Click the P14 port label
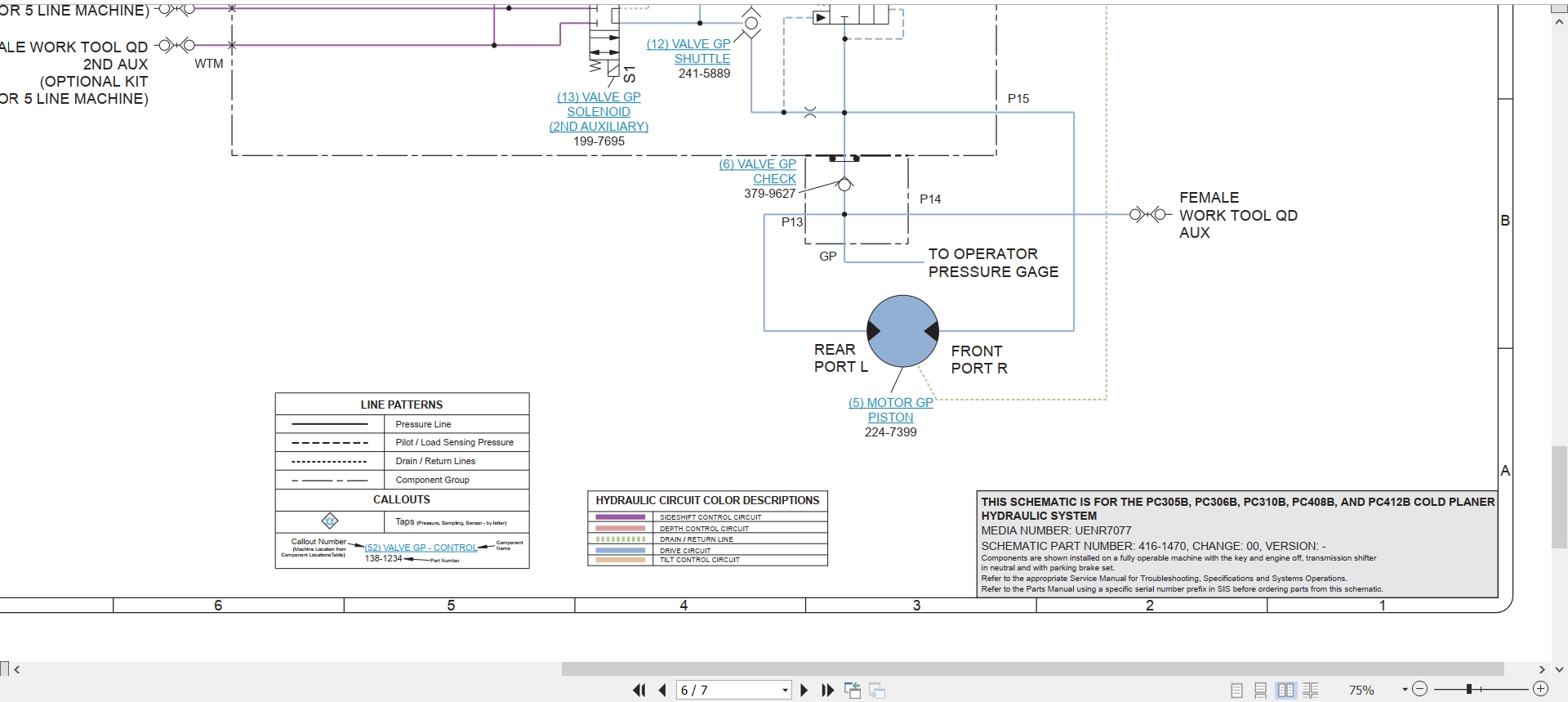This screenshot has width=1568, height=702. pyautogui.click(x=930, y=199)
